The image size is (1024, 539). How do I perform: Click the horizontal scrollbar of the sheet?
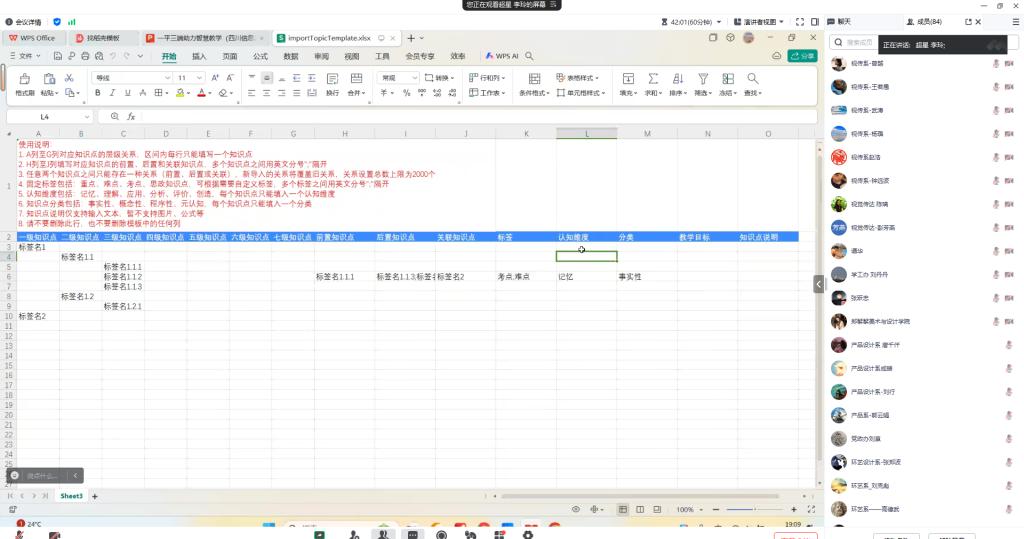pyautogui.click(x=640, y=497)
